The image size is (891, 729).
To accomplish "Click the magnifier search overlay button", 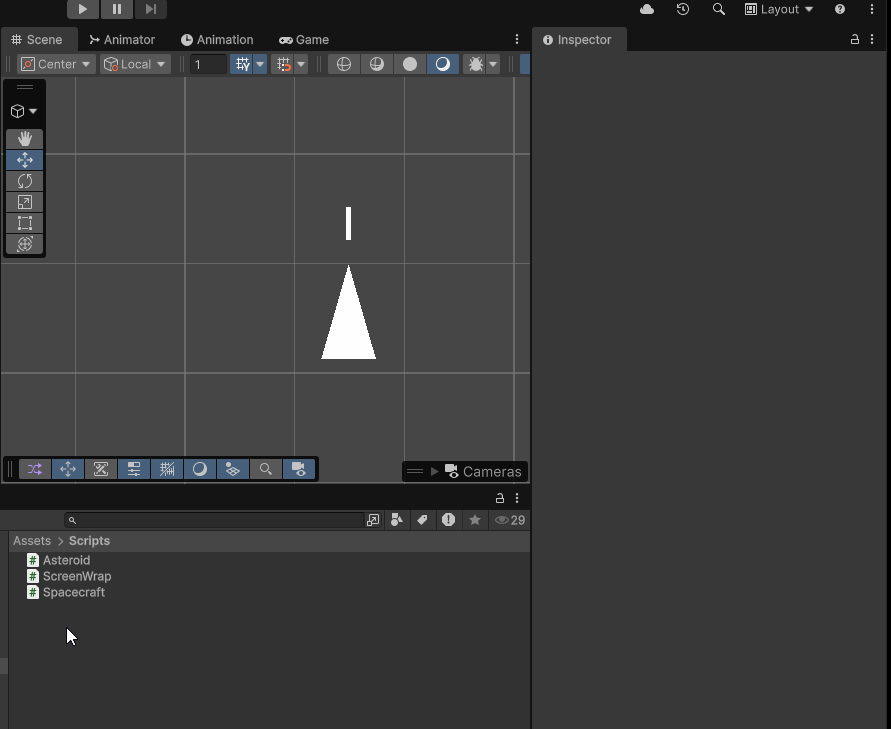I will click(x=265, y=469).
